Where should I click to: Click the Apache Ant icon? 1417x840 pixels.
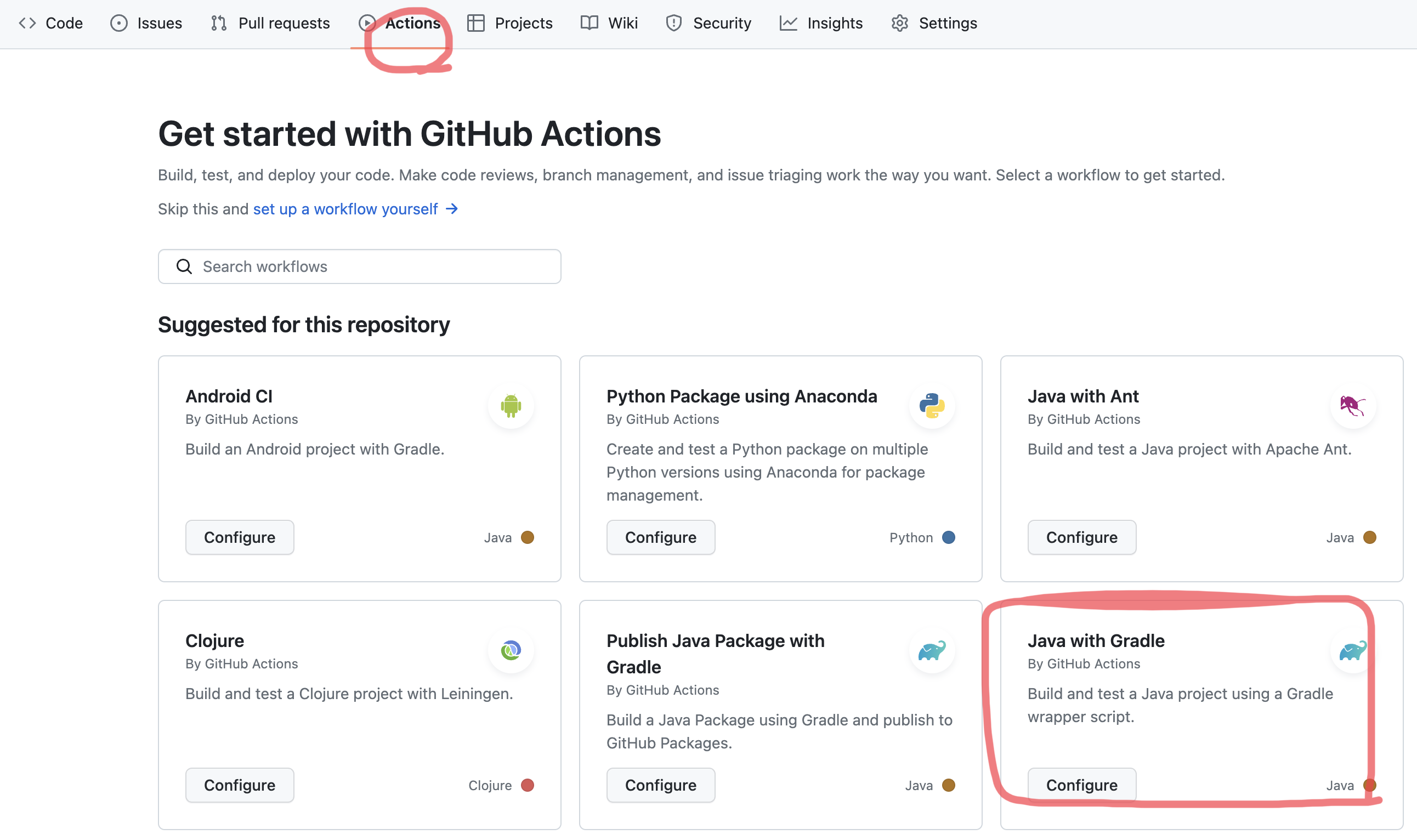(x=1352, y=406)
